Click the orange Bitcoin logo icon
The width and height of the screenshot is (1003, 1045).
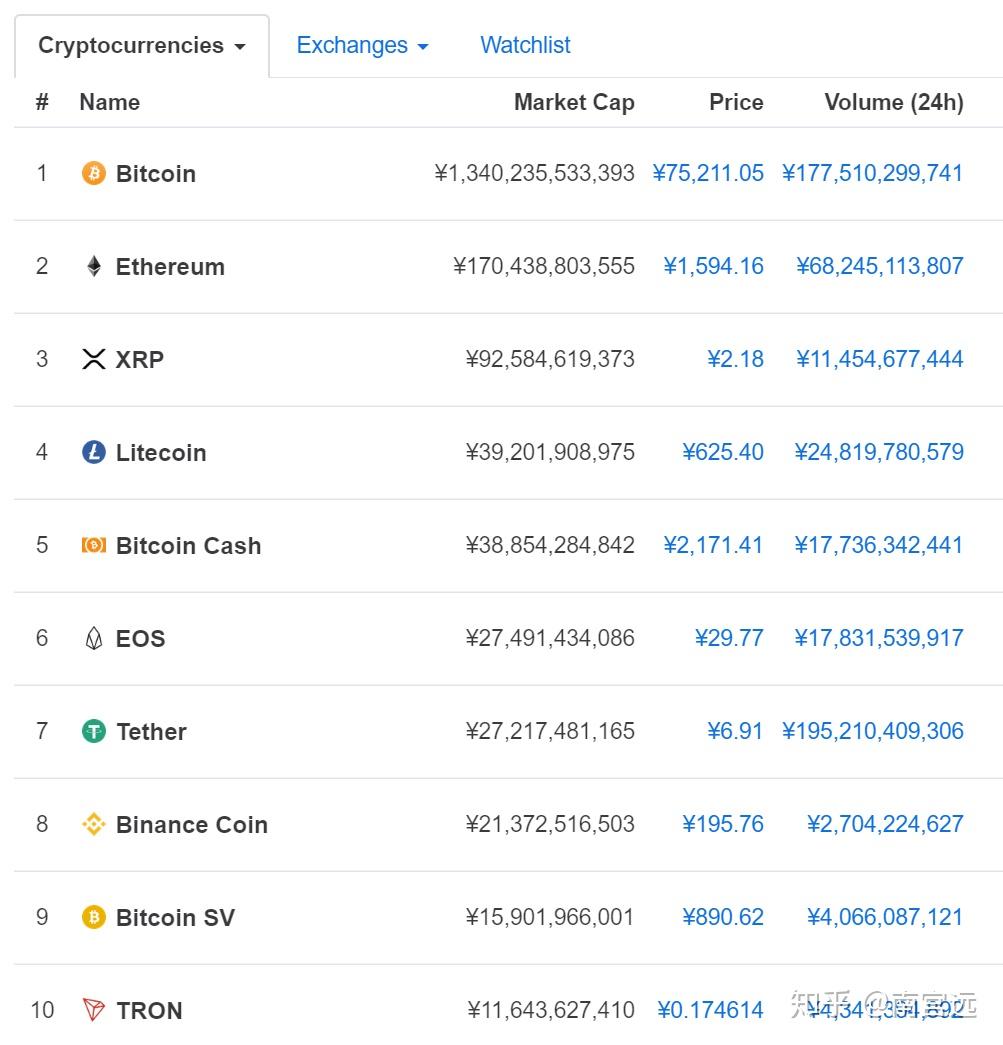point(93,173)
